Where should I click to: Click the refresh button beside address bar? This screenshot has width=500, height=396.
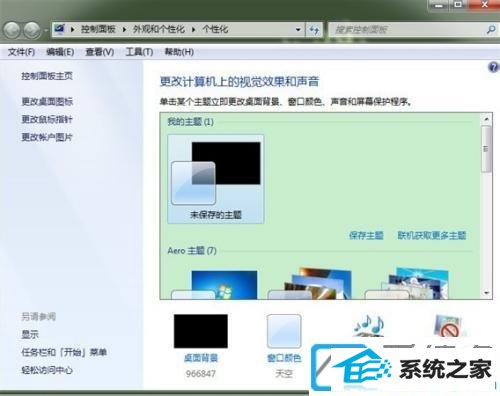[314, 30]
